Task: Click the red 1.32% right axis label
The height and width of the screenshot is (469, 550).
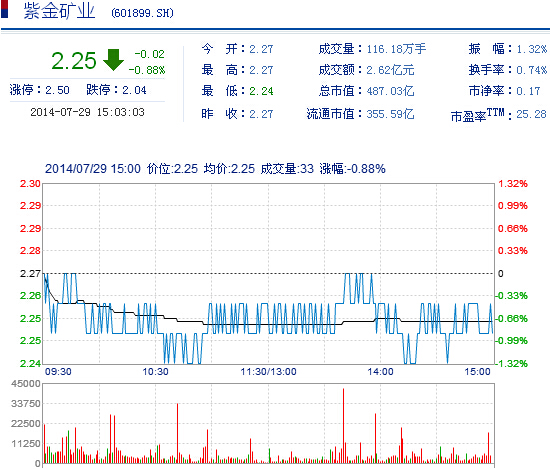Action: click(x=513, y=184)
